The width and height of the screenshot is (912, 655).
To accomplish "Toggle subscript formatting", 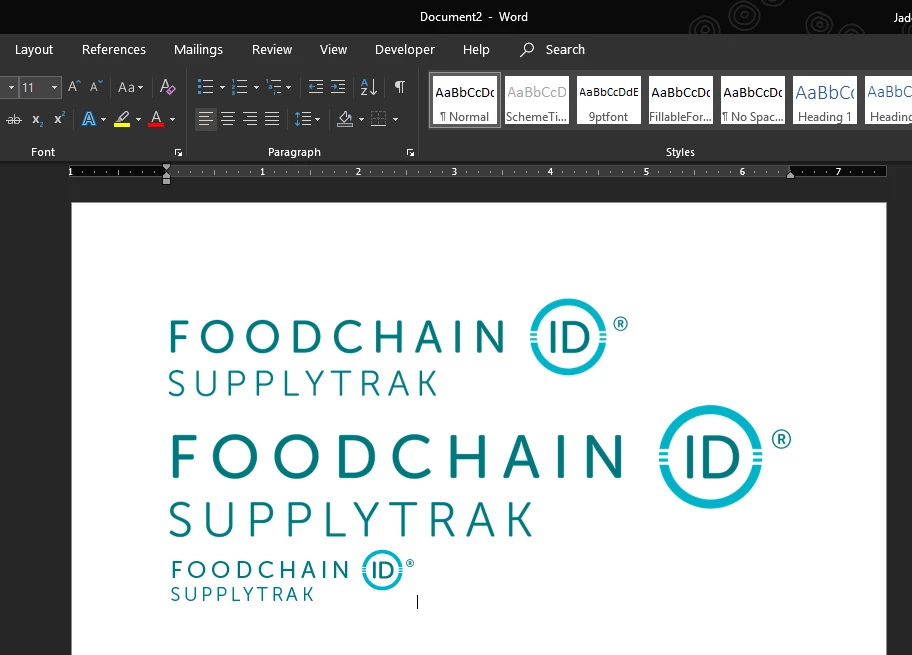I will click(37, 120).
